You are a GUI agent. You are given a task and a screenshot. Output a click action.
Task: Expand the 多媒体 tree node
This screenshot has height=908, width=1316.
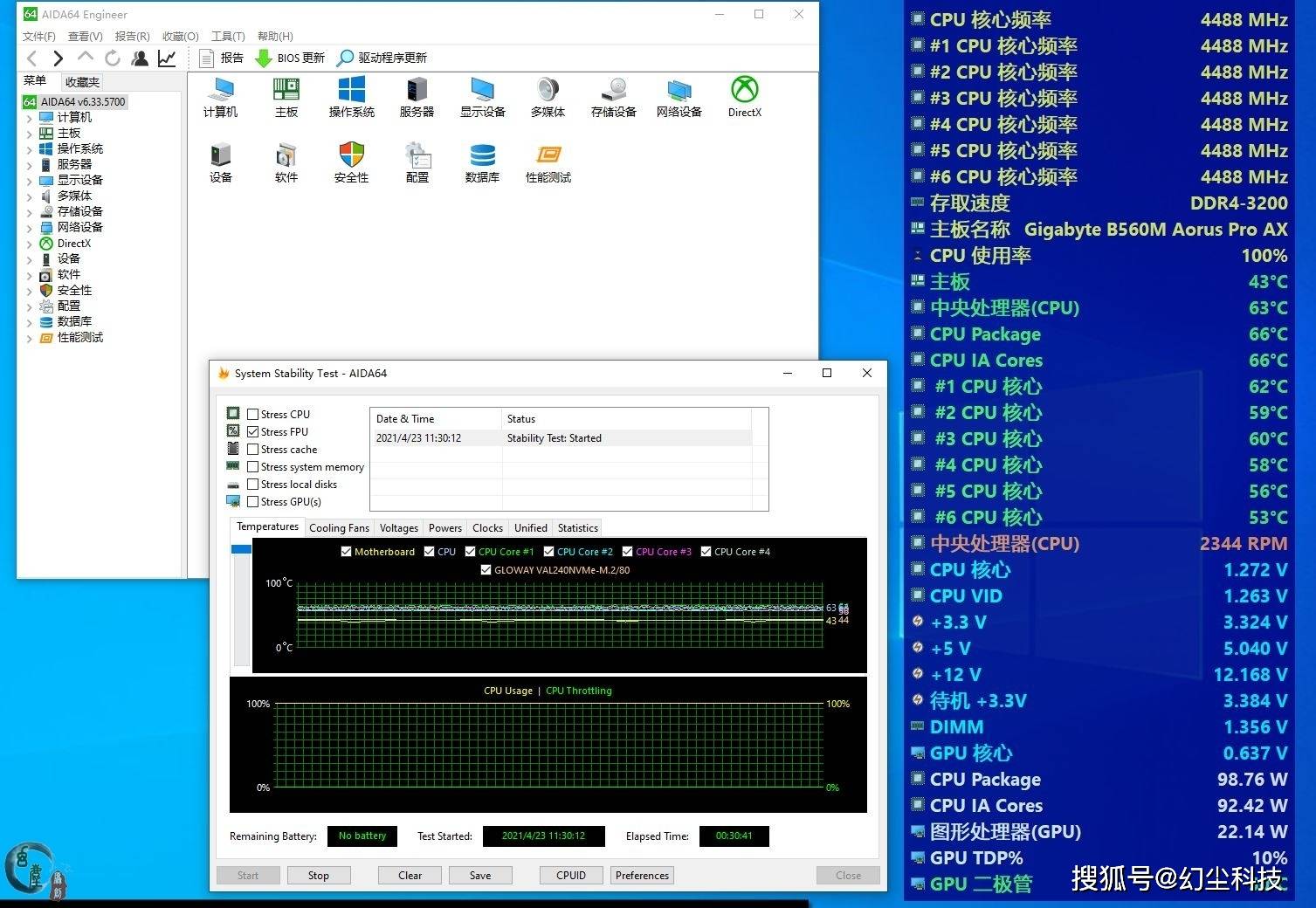click(30, 196)
